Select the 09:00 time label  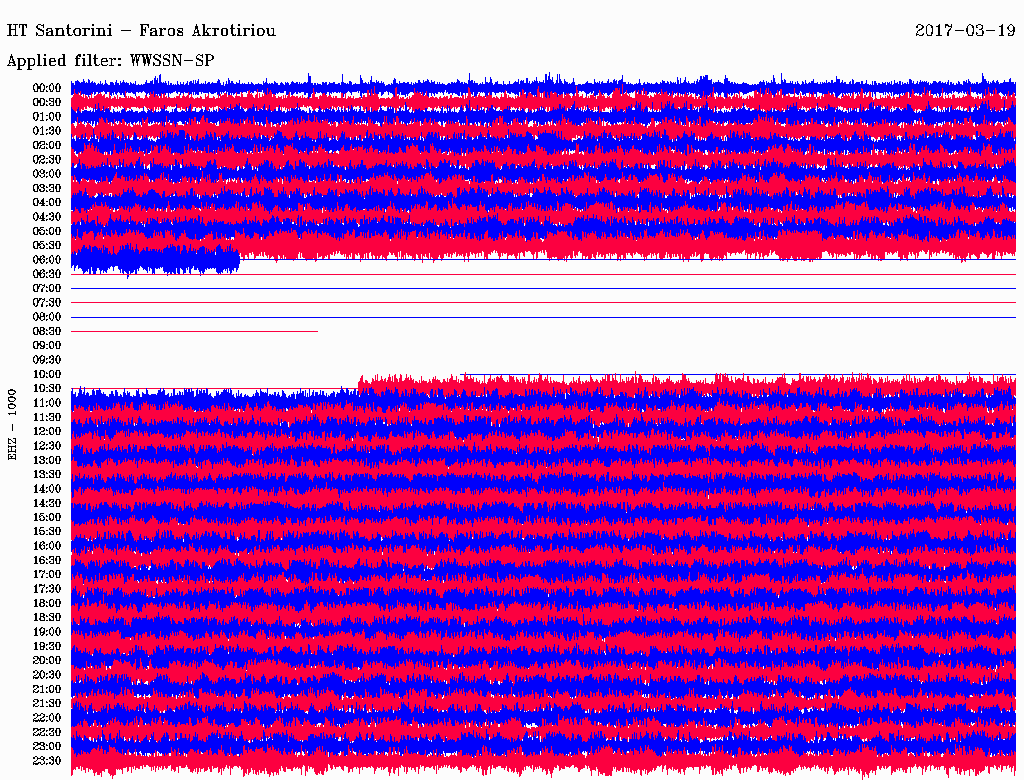[x=47, y=345]
